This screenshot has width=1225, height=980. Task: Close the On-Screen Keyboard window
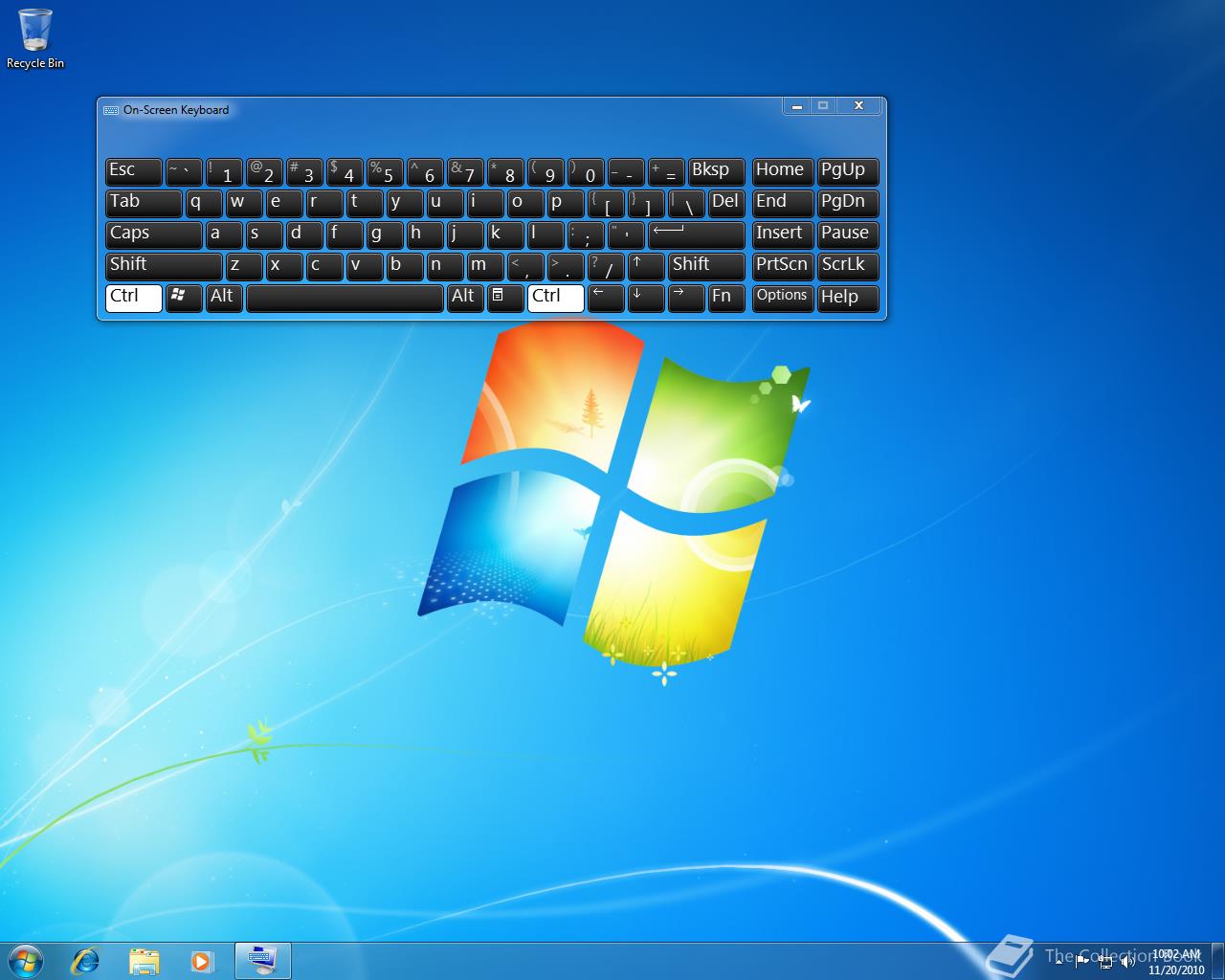point(858,106)
